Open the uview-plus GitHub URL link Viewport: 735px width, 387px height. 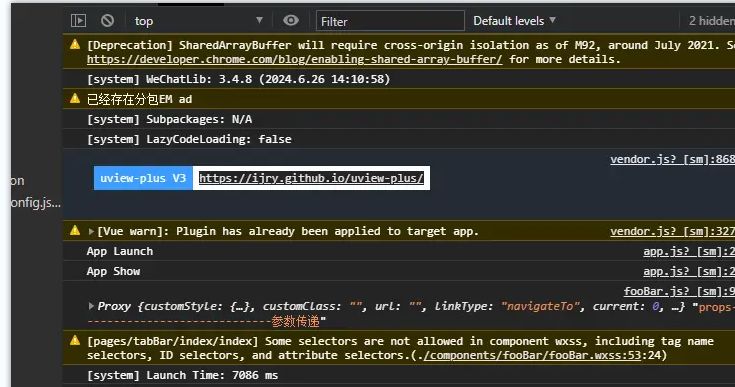(x=311, y=178)
